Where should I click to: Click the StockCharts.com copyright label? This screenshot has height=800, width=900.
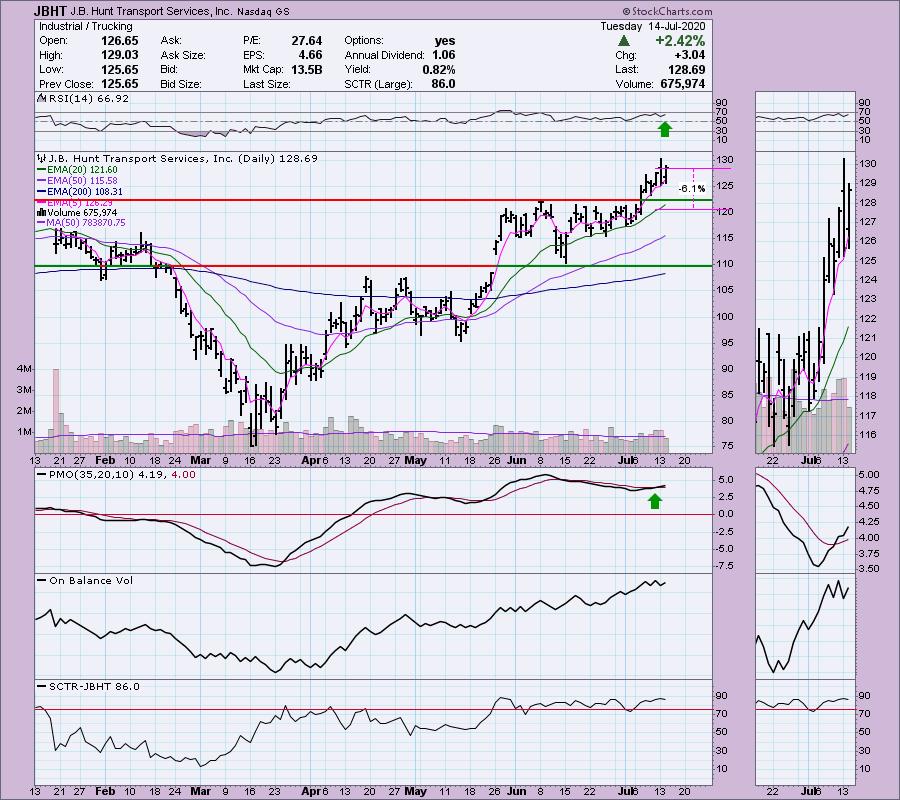(x=666, y=11)
